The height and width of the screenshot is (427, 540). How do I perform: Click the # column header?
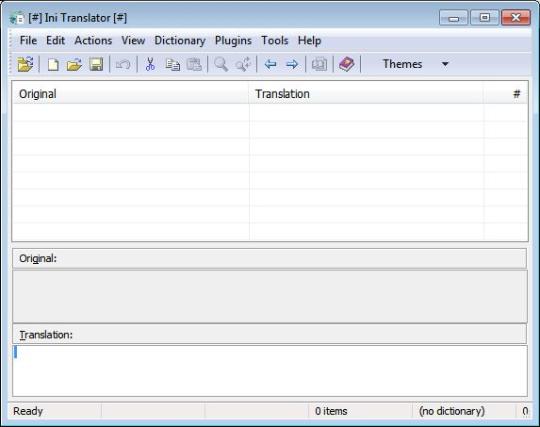[x=505, y=94]
